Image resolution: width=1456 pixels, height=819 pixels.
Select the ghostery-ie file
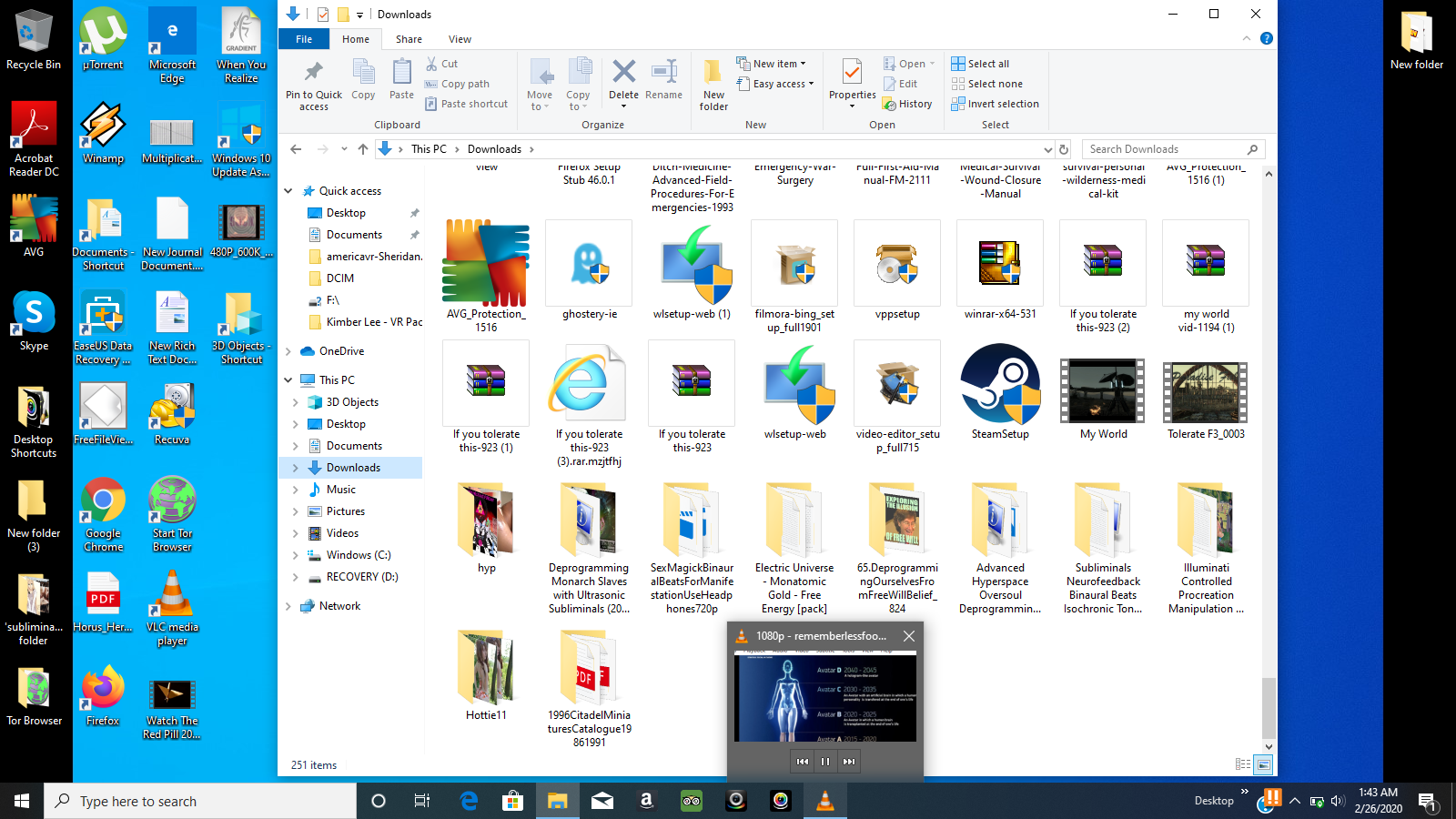[589, 271]
